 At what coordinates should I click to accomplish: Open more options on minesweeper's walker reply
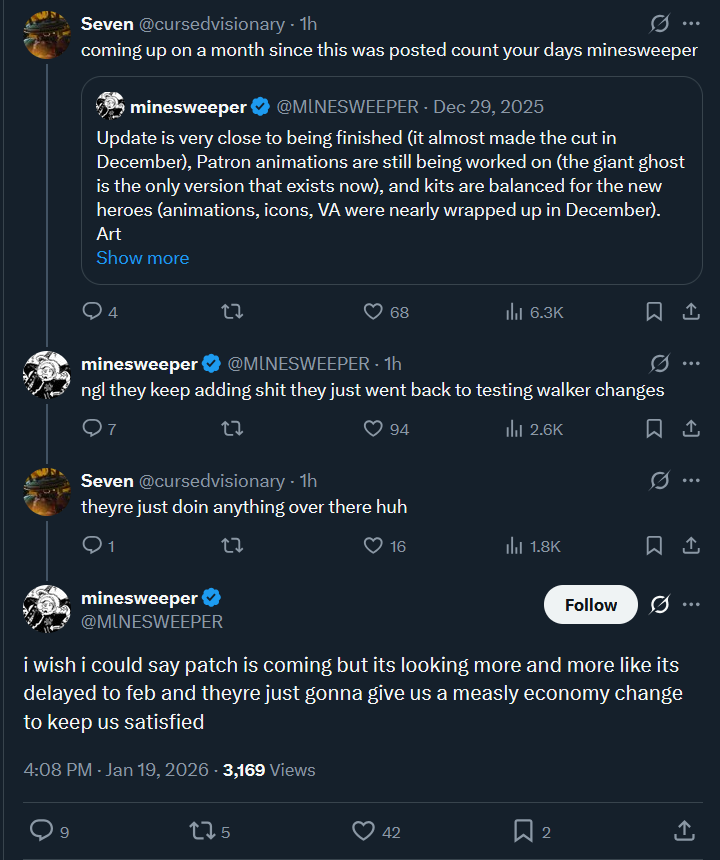coord(691,363)
